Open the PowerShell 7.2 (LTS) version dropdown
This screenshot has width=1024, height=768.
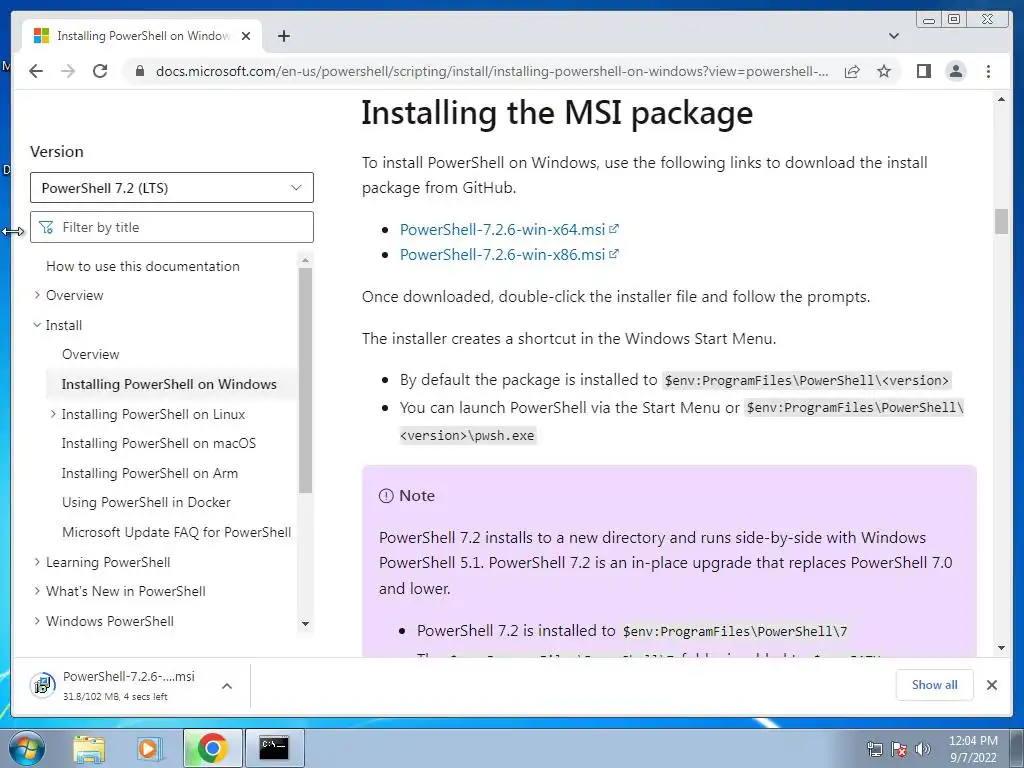[172, 188]
